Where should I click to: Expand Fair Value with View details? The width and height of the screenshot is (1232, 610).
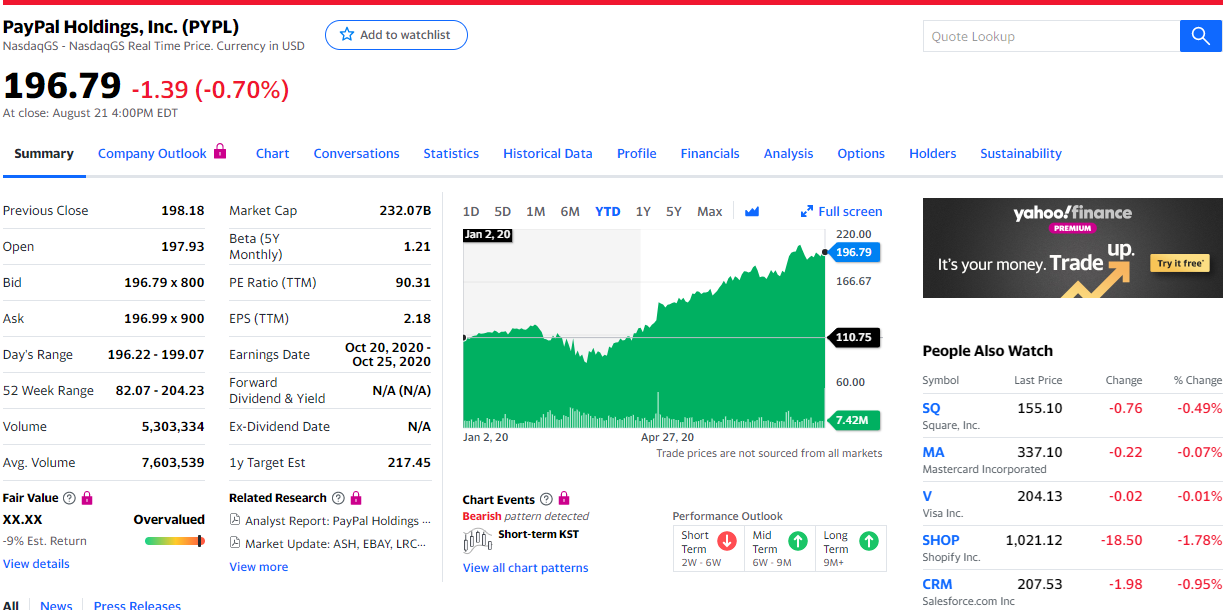coord(36,564)
